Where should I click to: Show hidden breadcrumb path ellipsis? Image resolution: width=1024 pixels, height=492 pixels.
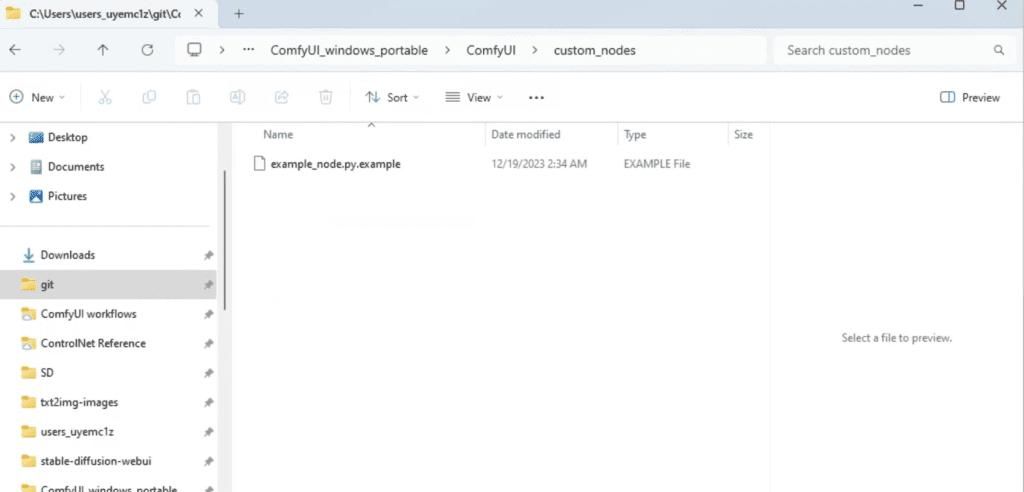pyautogui.click(x=248, y=50)
